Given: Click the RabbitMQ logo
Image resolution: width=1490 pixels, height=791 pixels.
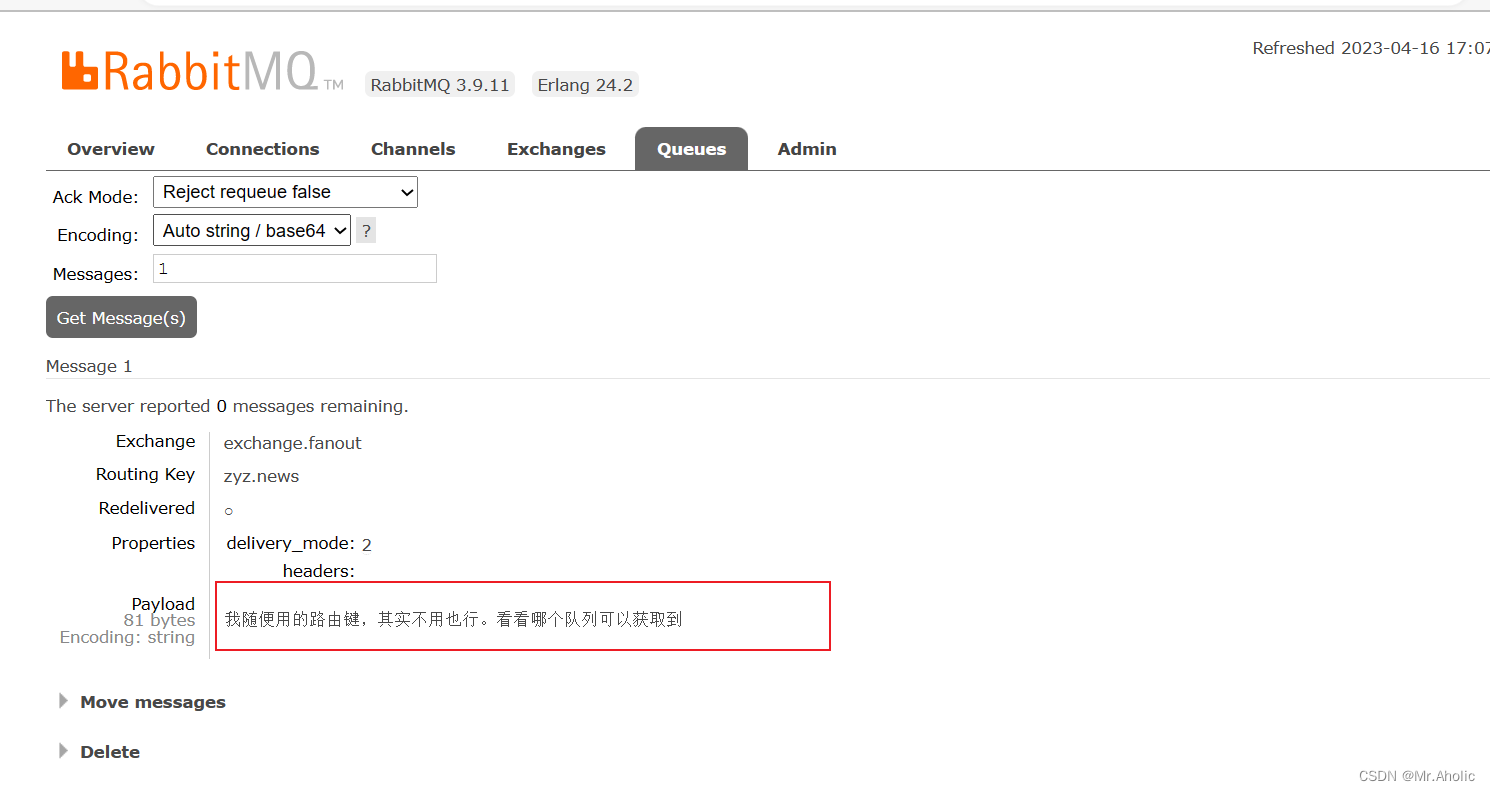Looking at the screenshot, I should [x=202, y=72].
